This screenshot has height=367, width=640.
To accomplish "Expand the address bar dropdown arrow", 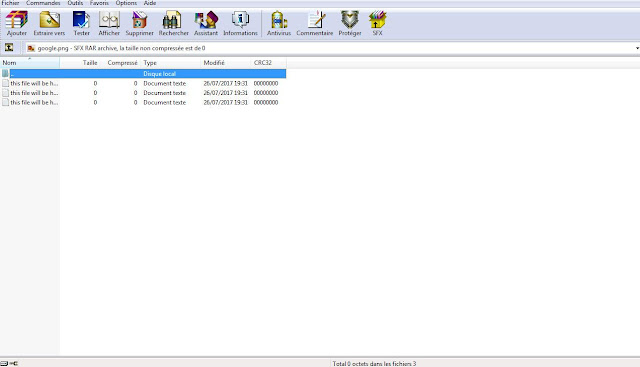I will 637,48.
